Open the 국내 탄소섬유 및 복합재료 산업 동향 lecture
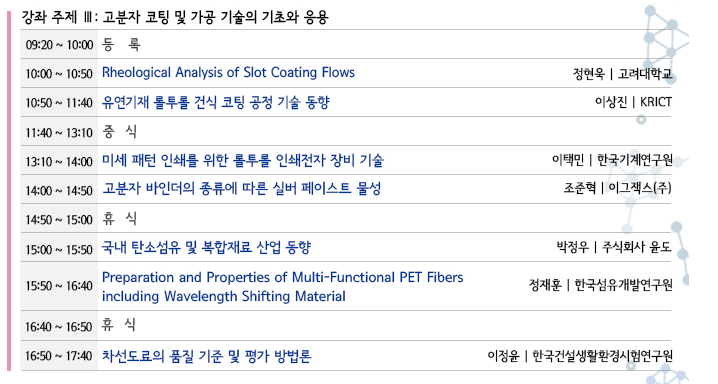This screenshot has width=718, height=384. [207, 248]
